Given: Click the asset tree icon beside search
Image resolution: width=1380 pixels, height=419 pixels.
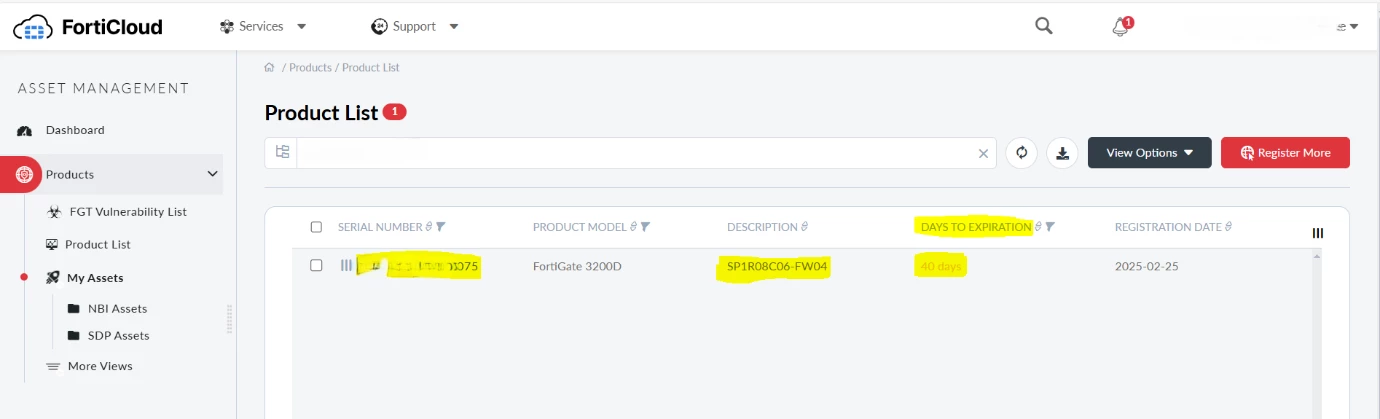Looking at the screenshot, I should click(x=282, y=153).
